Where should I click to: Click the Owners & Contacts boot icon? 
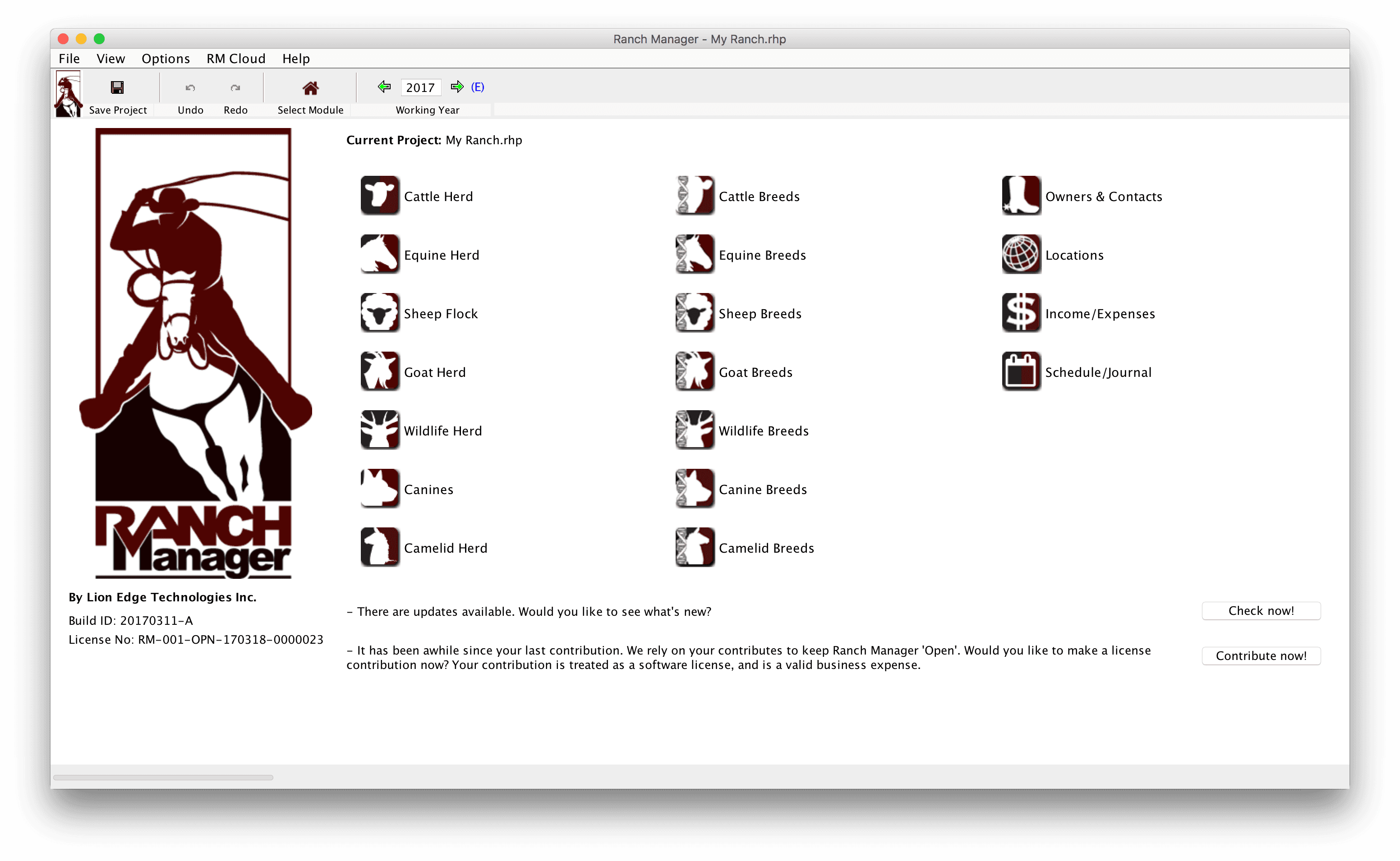(1021, 195)
